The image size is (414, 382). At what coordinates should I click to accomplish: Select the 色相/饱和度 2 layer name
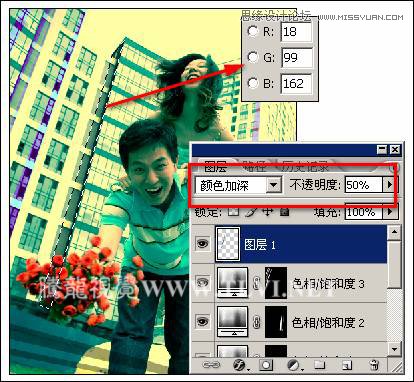point(328,323)
